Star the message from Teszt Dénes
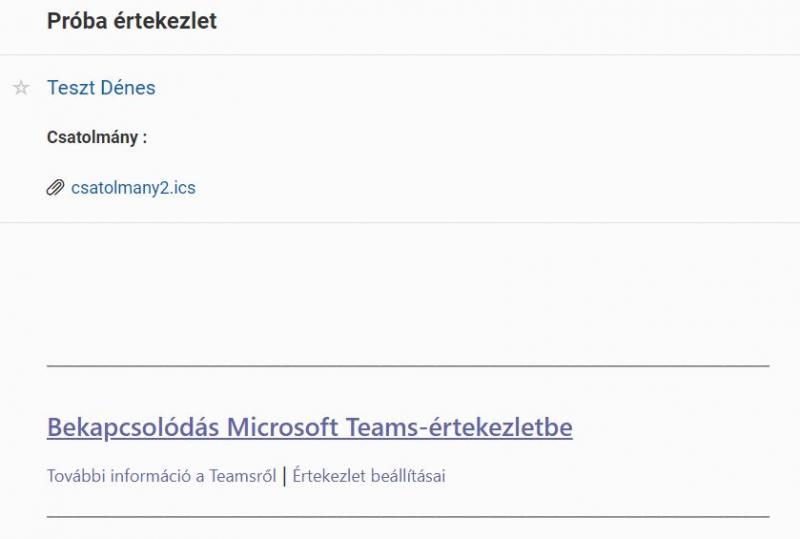The image size is (800, 539). tap(21, 88)
